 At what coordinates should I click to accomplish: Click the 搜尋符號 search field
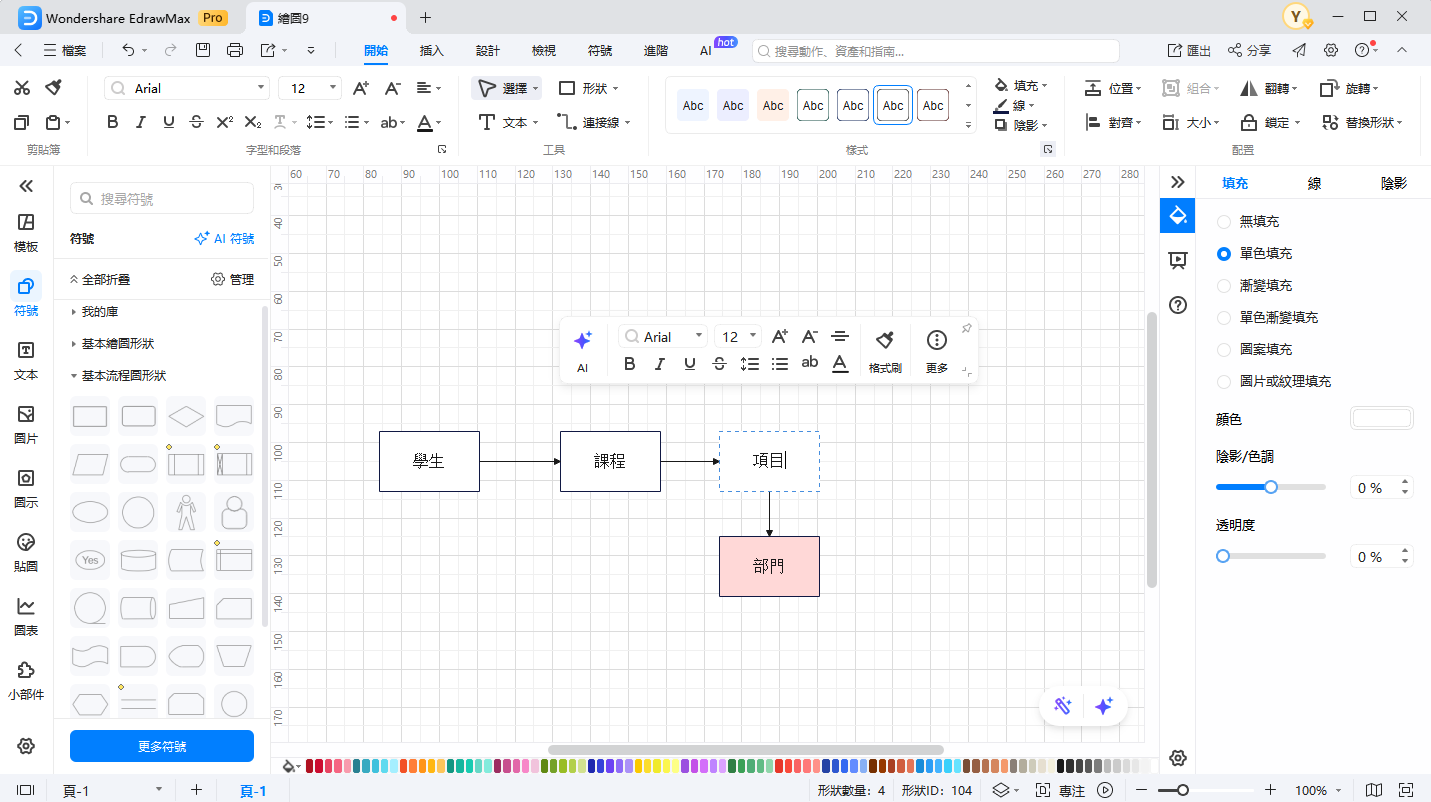[x=162, y=199]
